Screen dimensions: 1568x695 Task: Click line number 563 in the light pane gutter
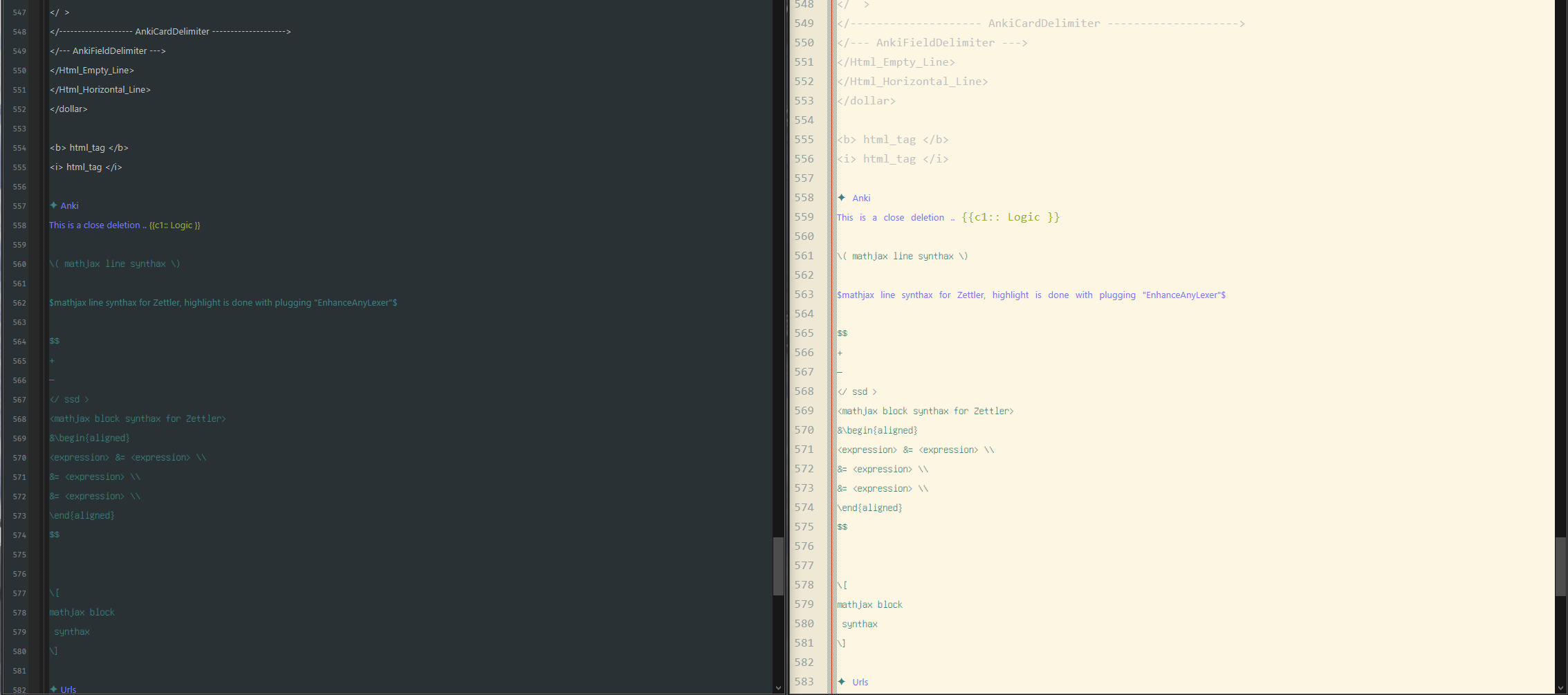[804, 295]
